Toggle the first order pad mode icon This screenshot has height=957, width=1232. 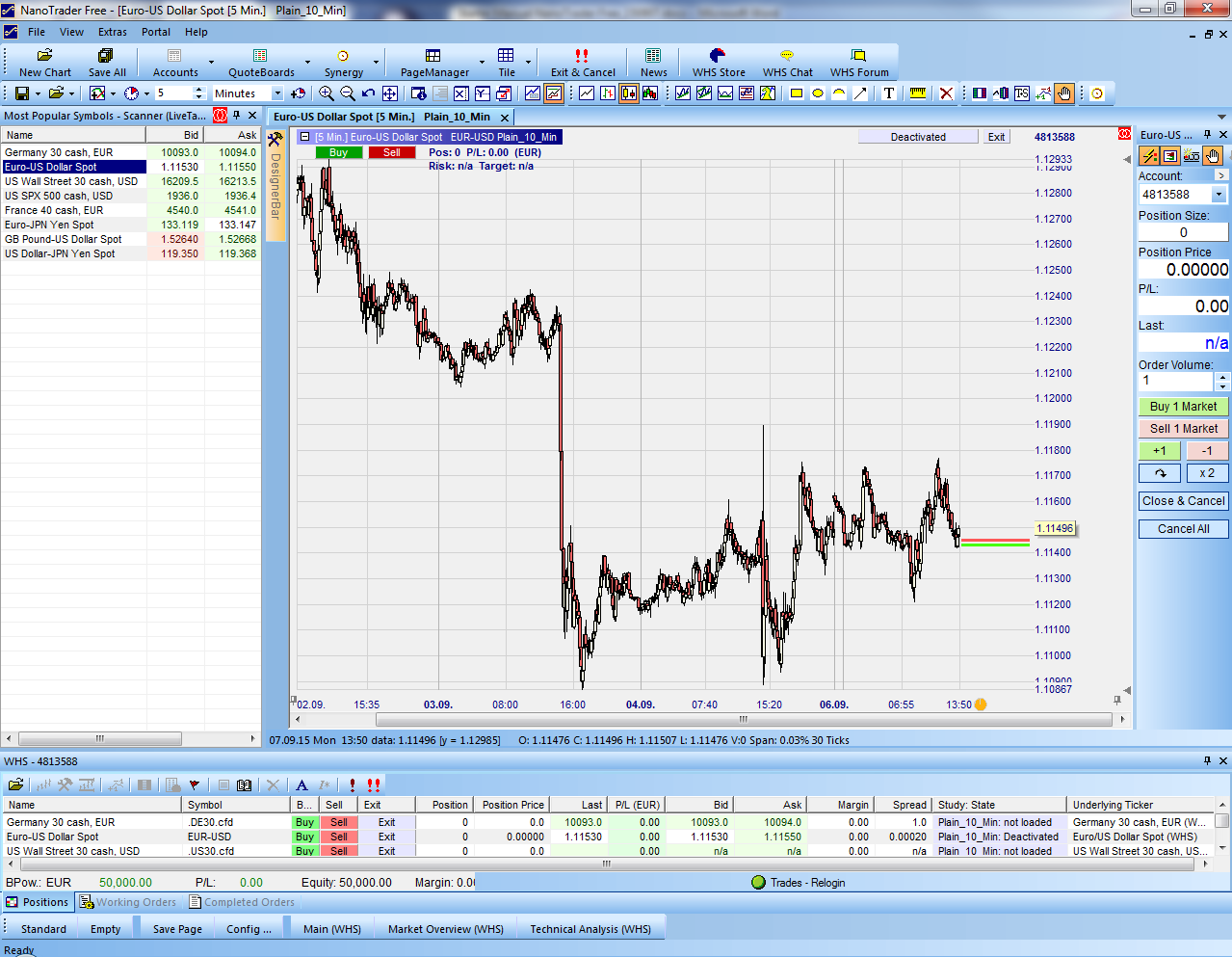click(1149, 155)
